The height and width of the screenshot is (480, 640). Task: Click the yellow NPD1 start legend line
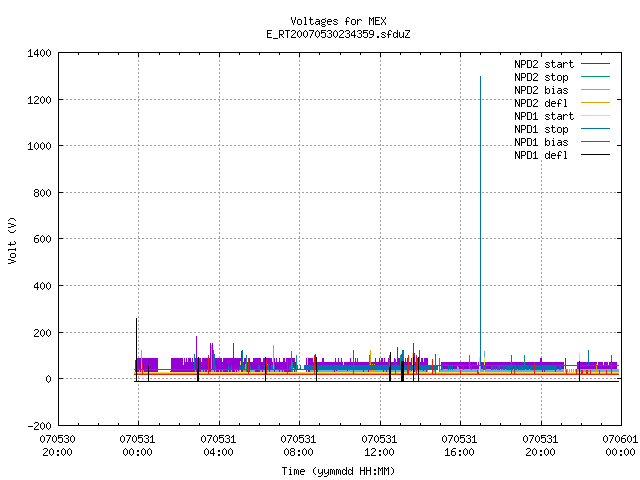[596, 116]
